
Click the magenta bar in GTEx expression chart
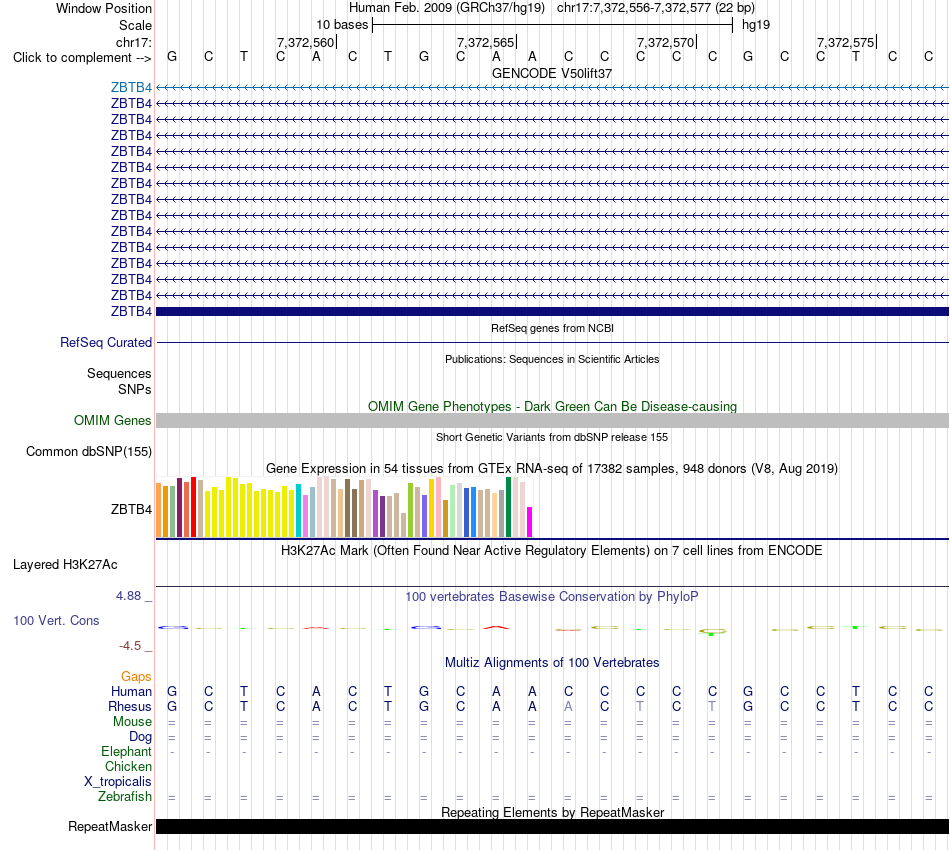click(530, 522)
